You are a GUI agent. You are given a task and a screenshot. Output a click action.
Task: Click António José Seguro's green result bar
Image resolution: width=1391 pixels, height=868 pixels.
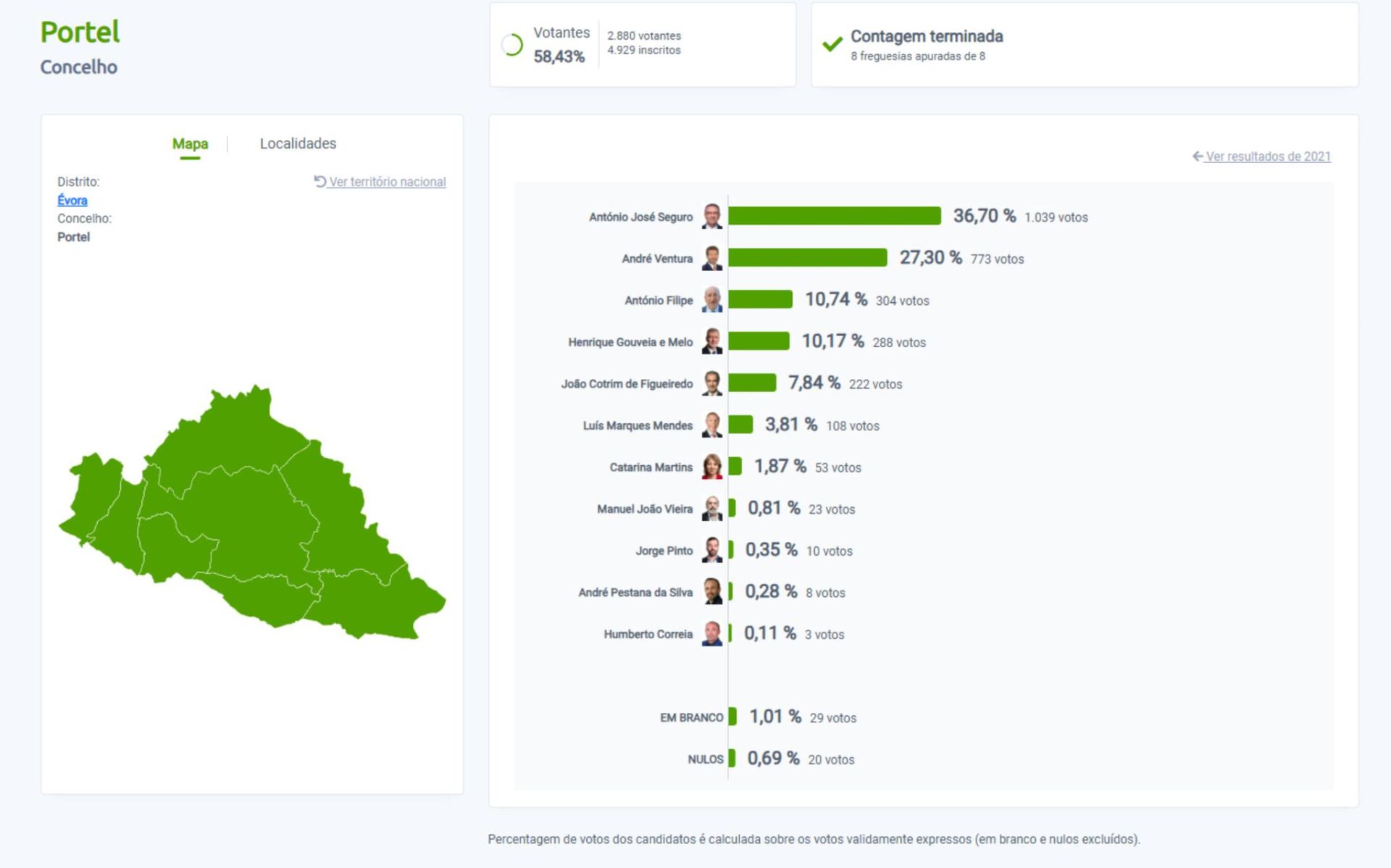(x=834, y=216)
